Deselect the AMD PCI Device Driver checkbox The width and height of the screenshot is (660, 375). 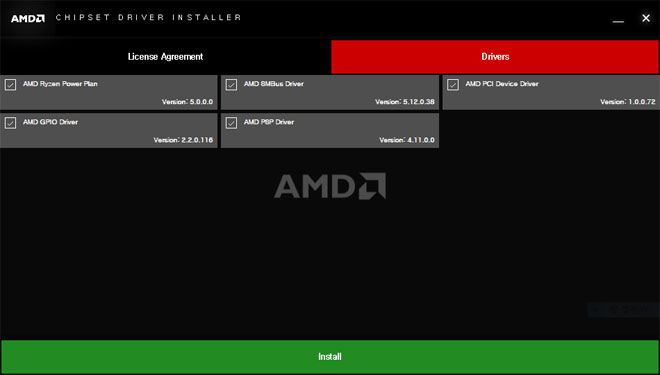click(453, 85)
